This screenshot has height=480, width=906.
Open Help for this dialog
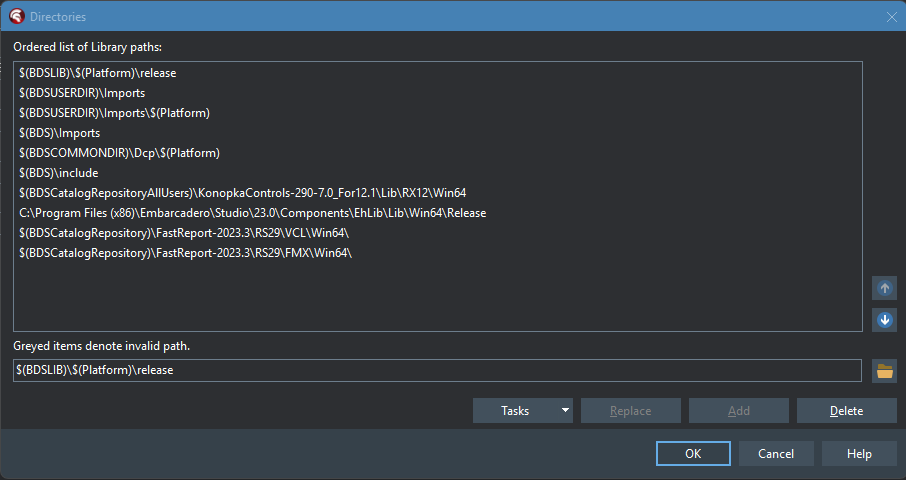(859, 453)
